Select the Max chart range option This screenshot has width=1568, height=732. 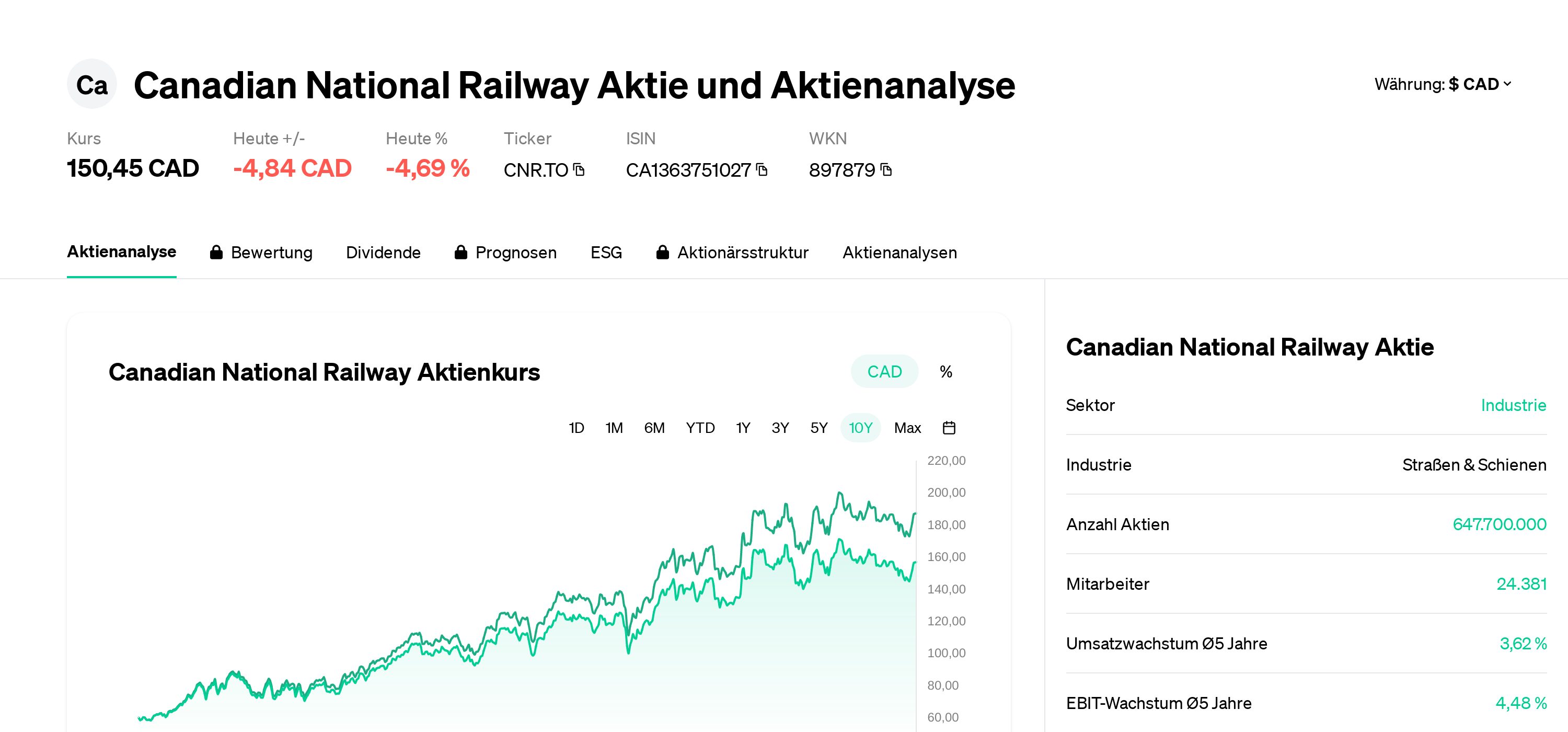pyautogui.click(x=907, y=428)
